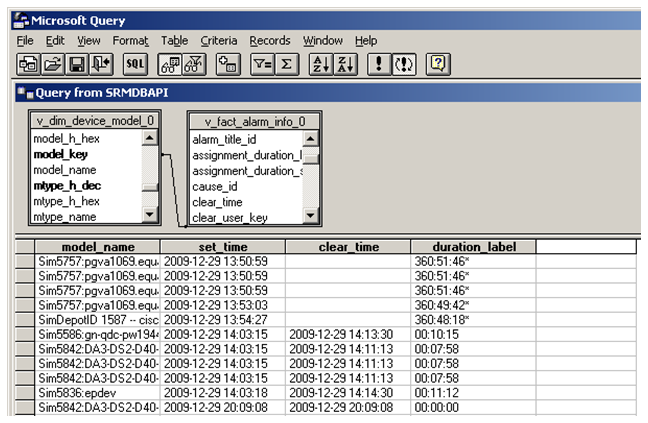Open the Criteria menu

point(219,41)
